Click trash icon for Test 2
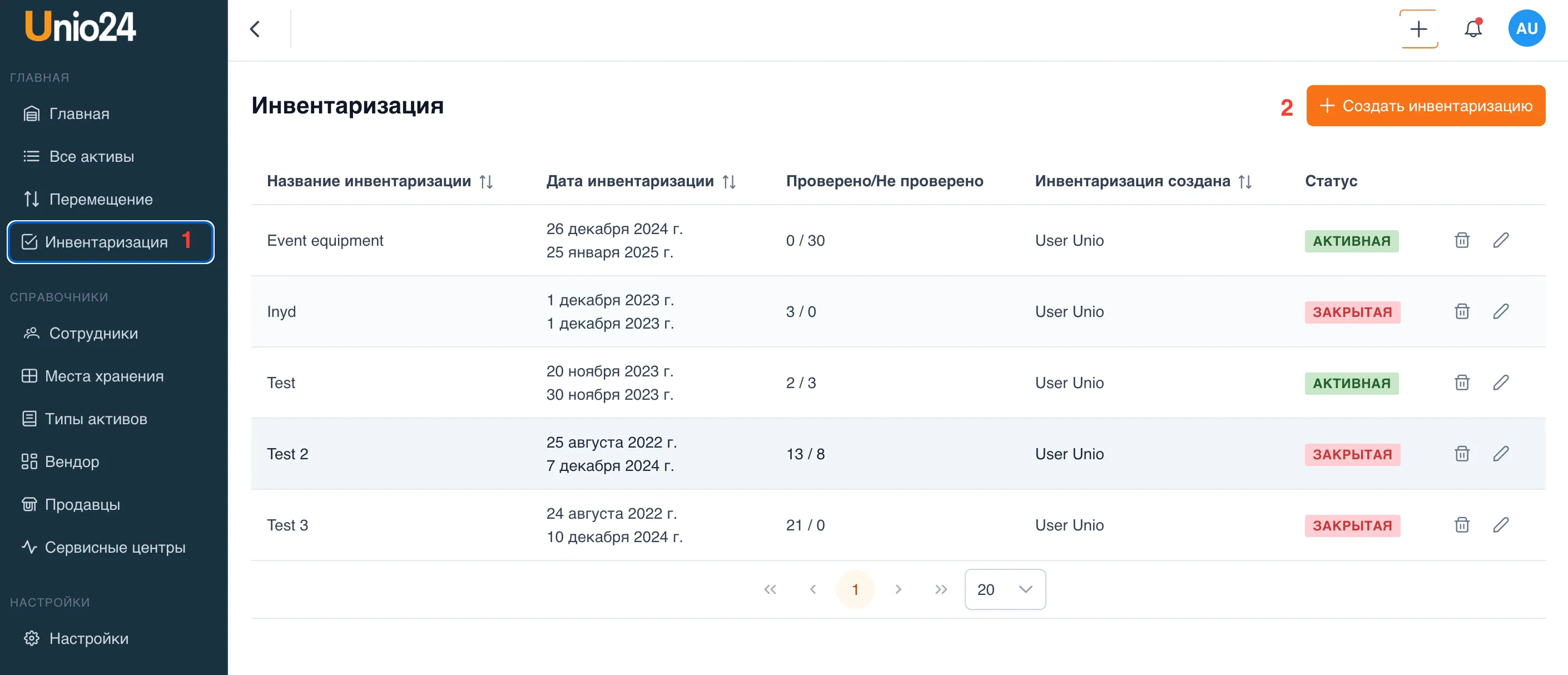1568x675 pixels. click(x=1461, y=454)
